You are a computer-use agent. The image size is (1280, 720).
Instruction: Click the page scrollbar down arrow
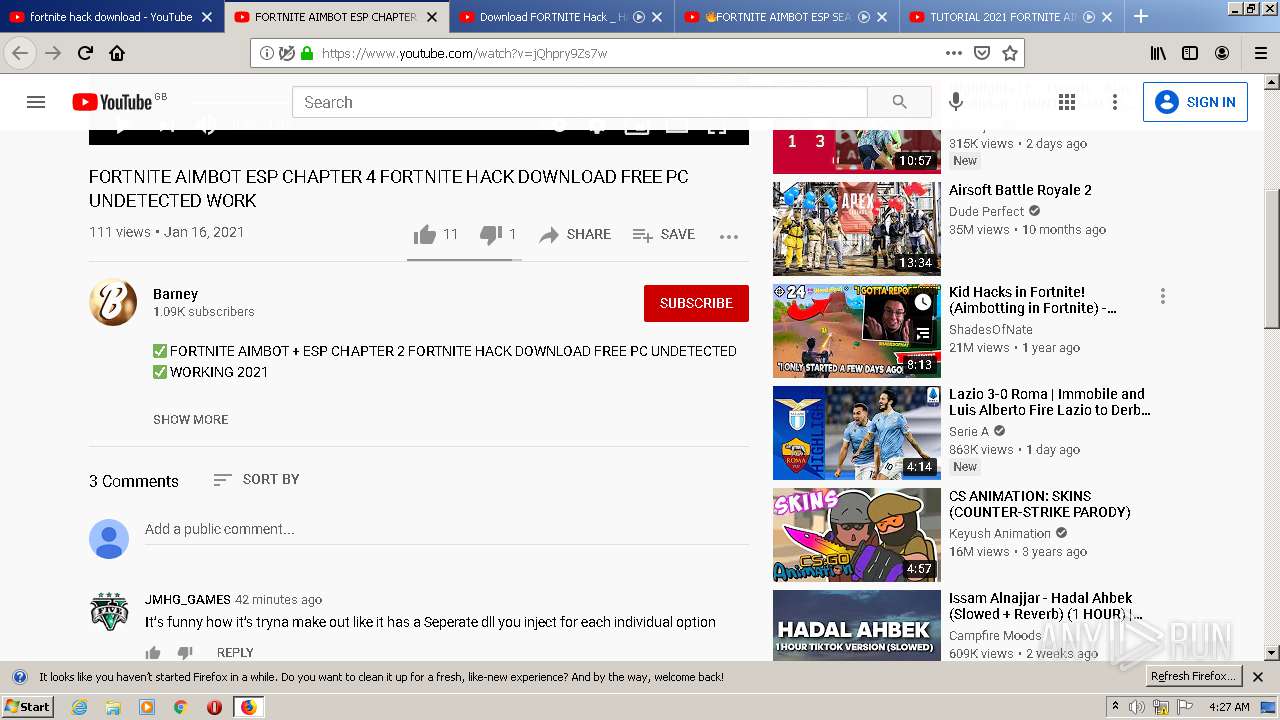pos(1272,653)
